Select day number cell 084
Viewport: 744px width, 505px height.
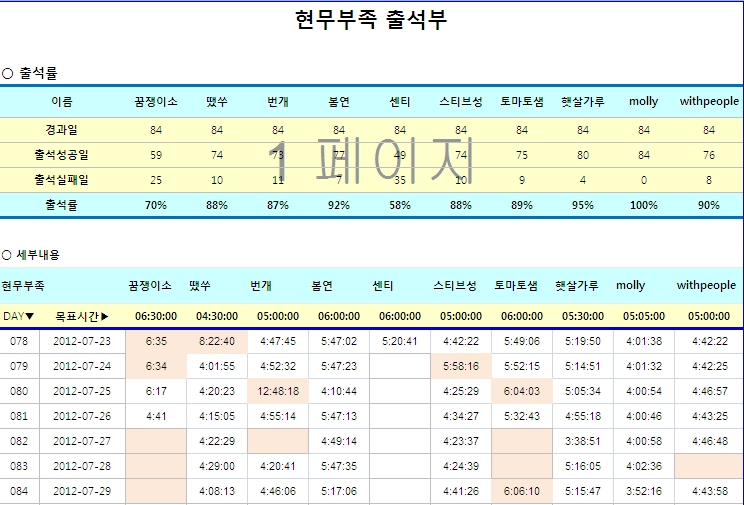[x=19, y=491]
